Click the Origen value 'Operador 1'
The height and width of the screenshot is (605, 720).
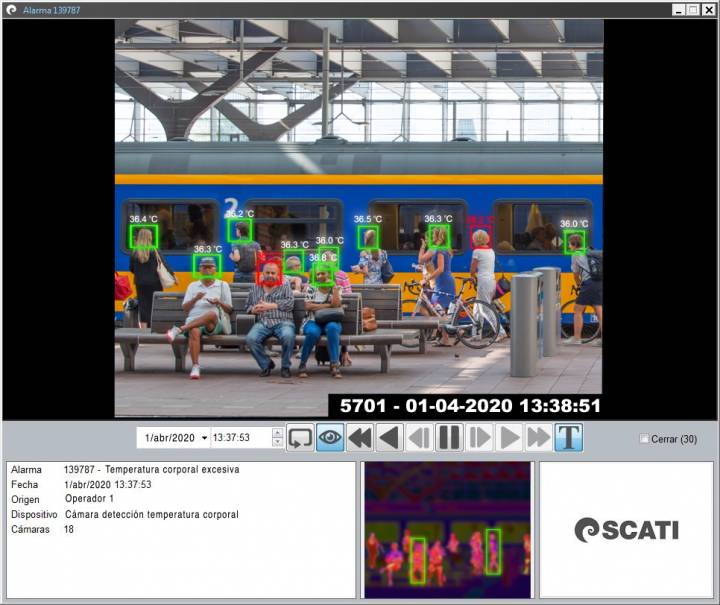point(89,499)
